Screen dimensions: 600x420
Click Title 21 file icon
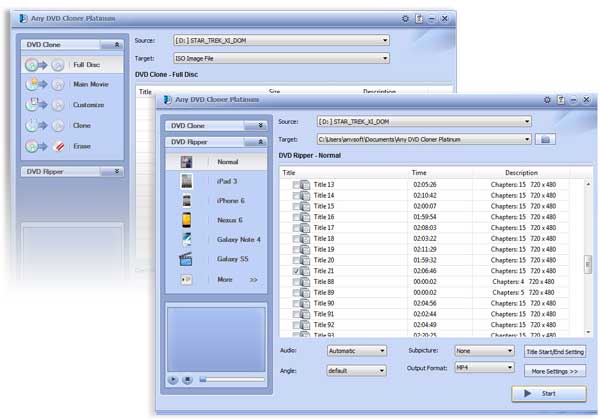click(x=305, y=271)
